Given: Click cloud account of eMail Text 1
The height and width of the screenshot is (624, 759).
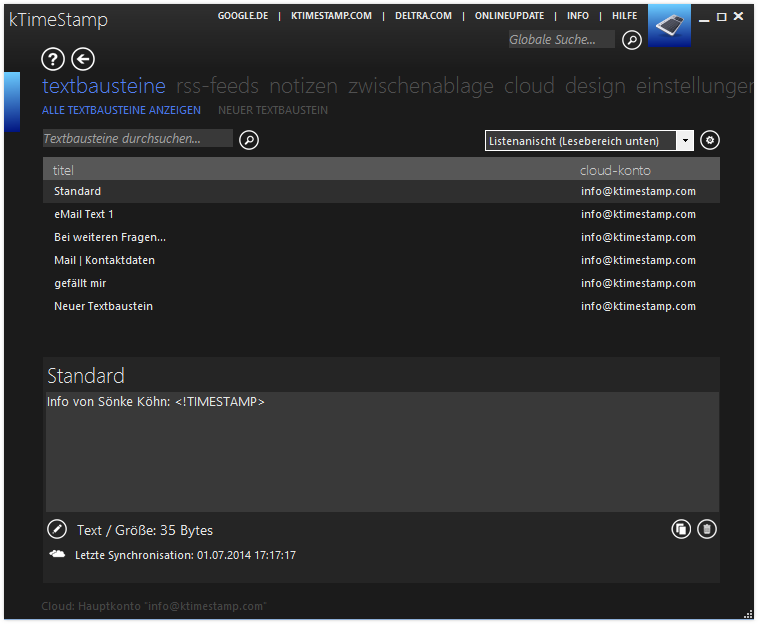Looking at the screenshot, I should tap(638, 214).
